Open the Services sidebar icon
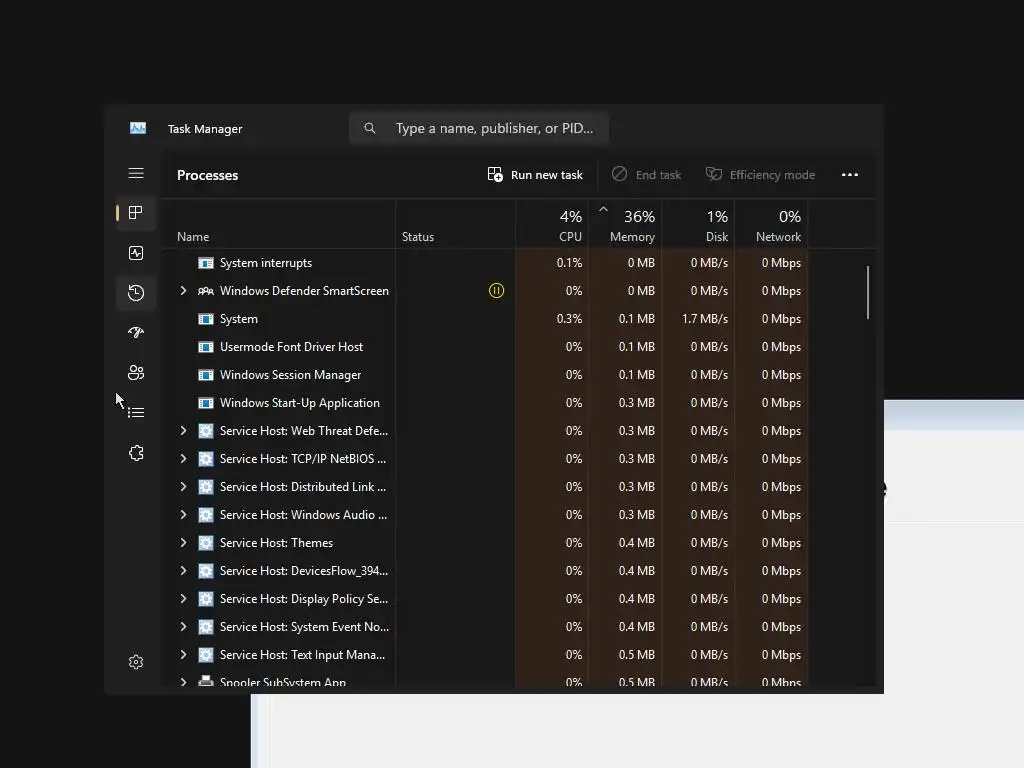This screenshot has height=768, width=1024. point(136,453)
